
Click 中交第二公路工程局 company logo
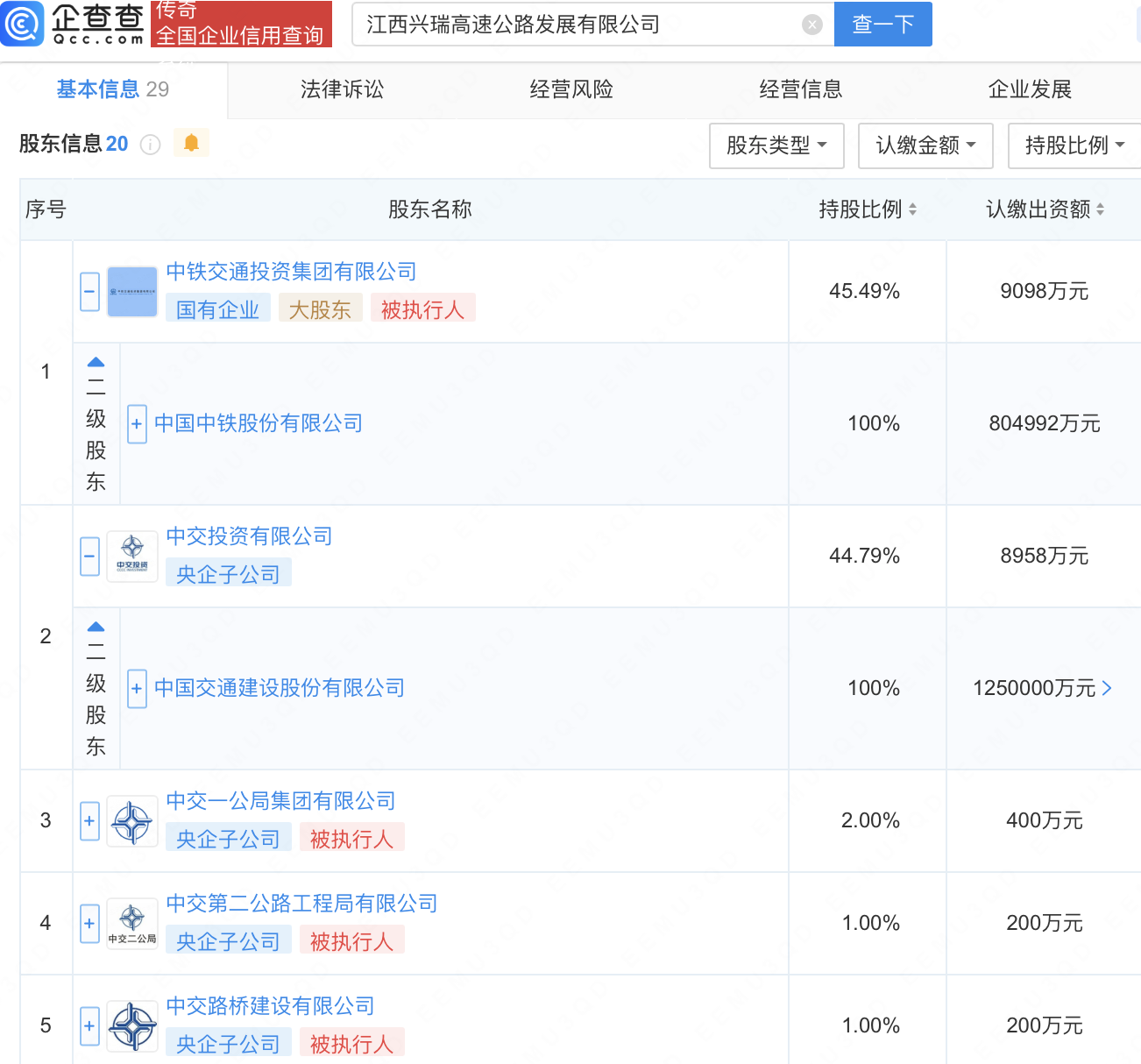tap(132, 924)
